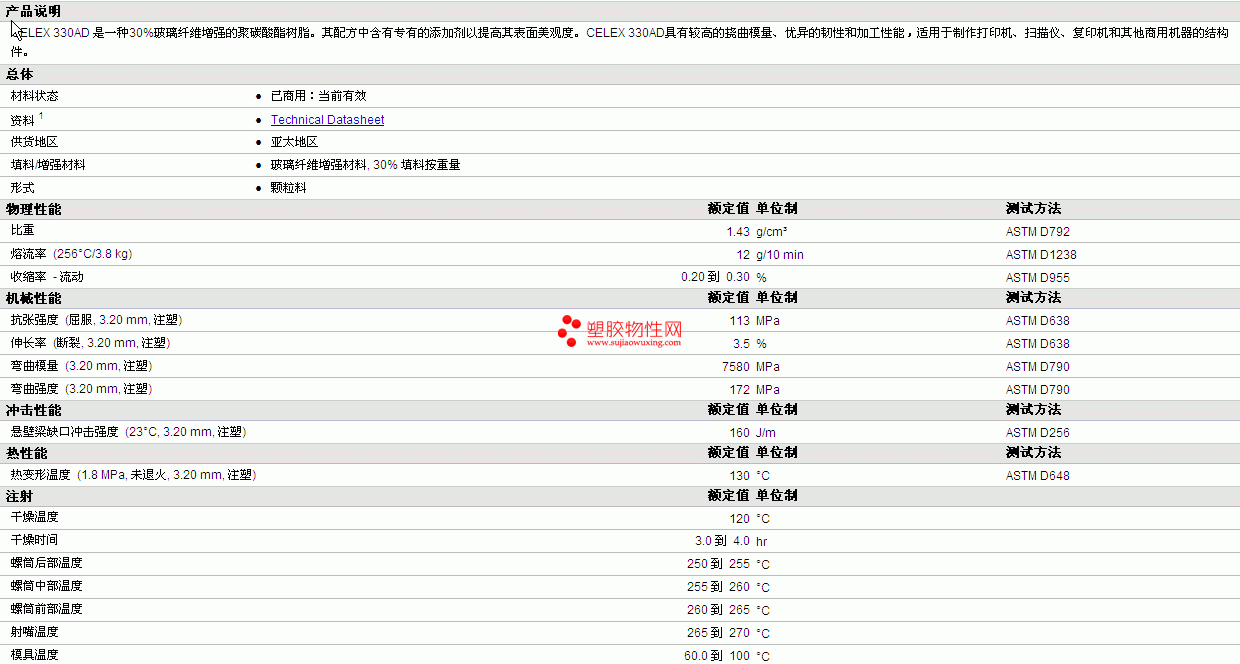Select the 螺筒中部温度 label
Viewport: 1240px width, 664px height.
tap(46, 586)
